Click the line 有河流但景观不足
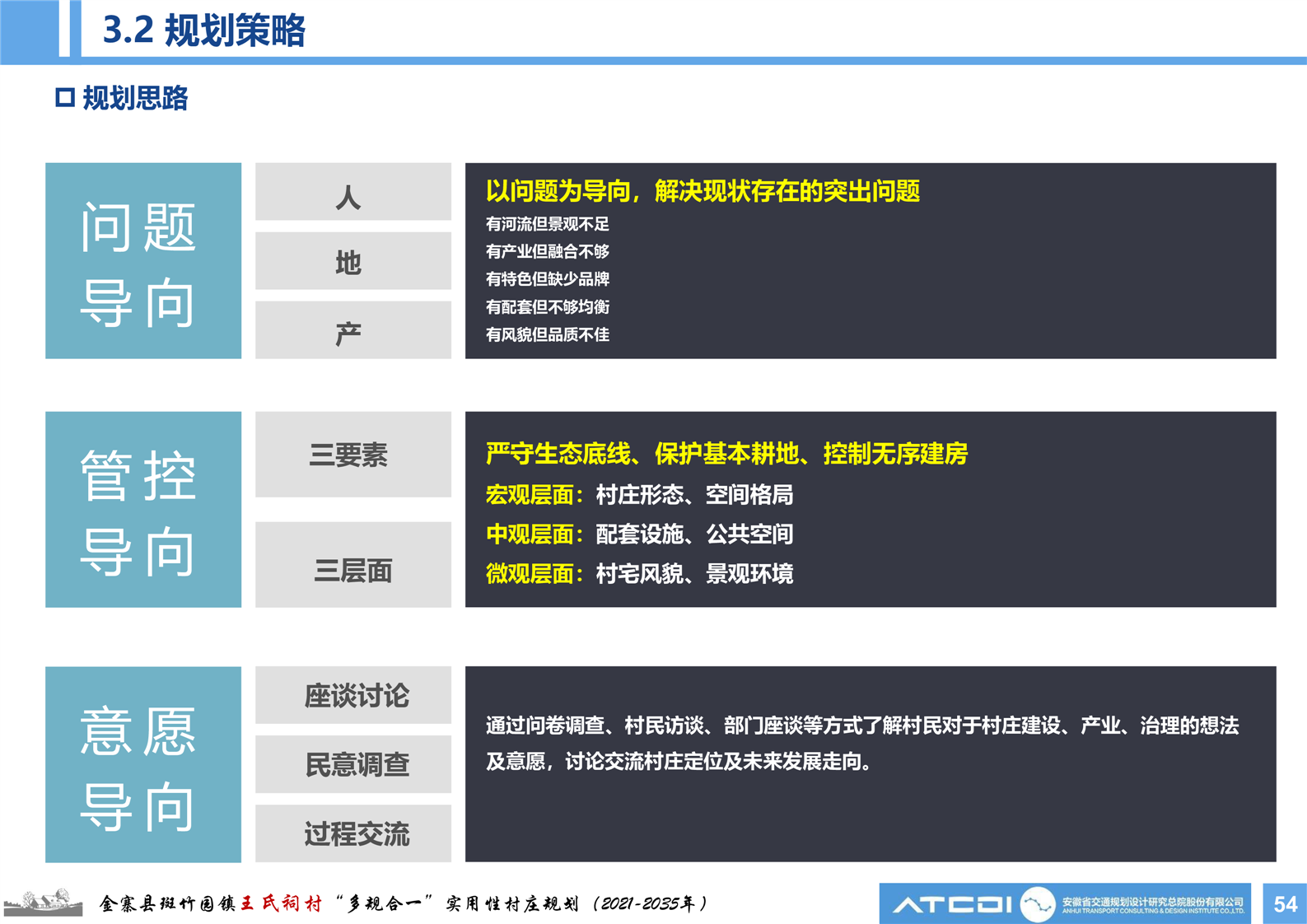1307x924 pixels. pos(548,224)
